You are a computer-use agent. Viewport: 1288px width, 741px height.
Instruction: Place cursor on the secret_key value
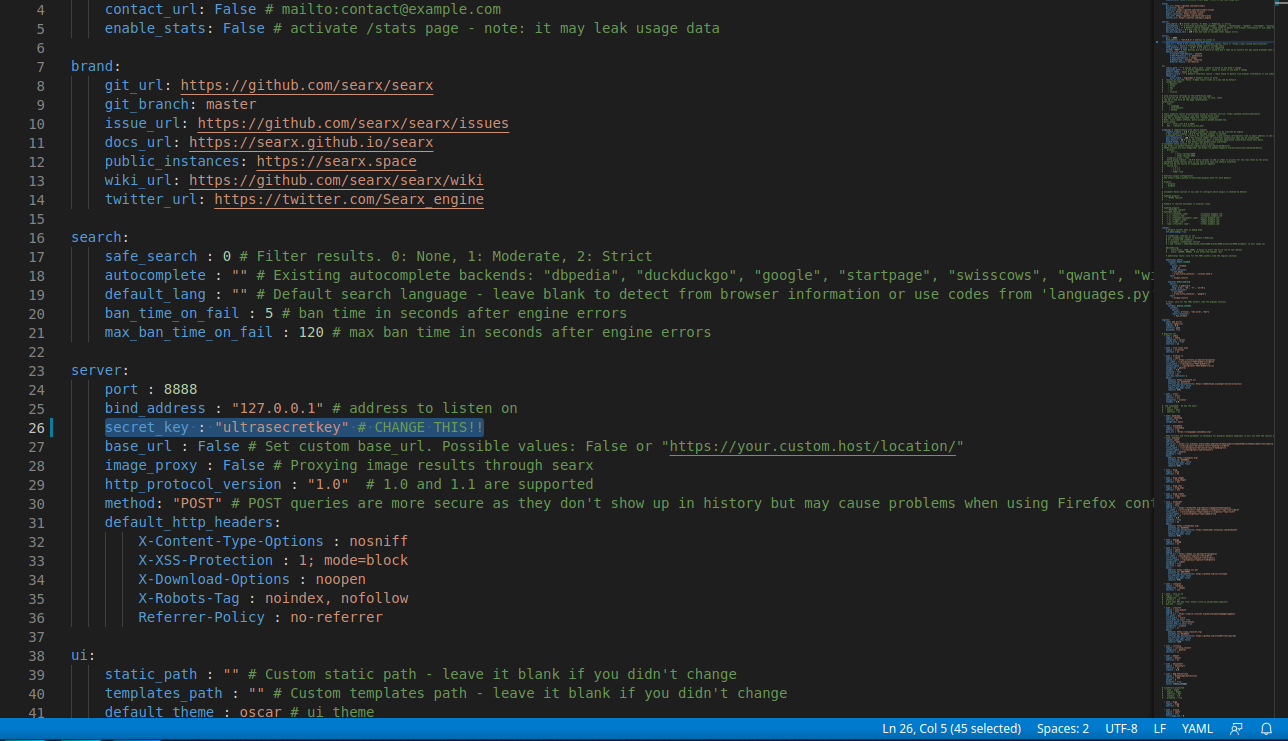click(x=281, y=428)
